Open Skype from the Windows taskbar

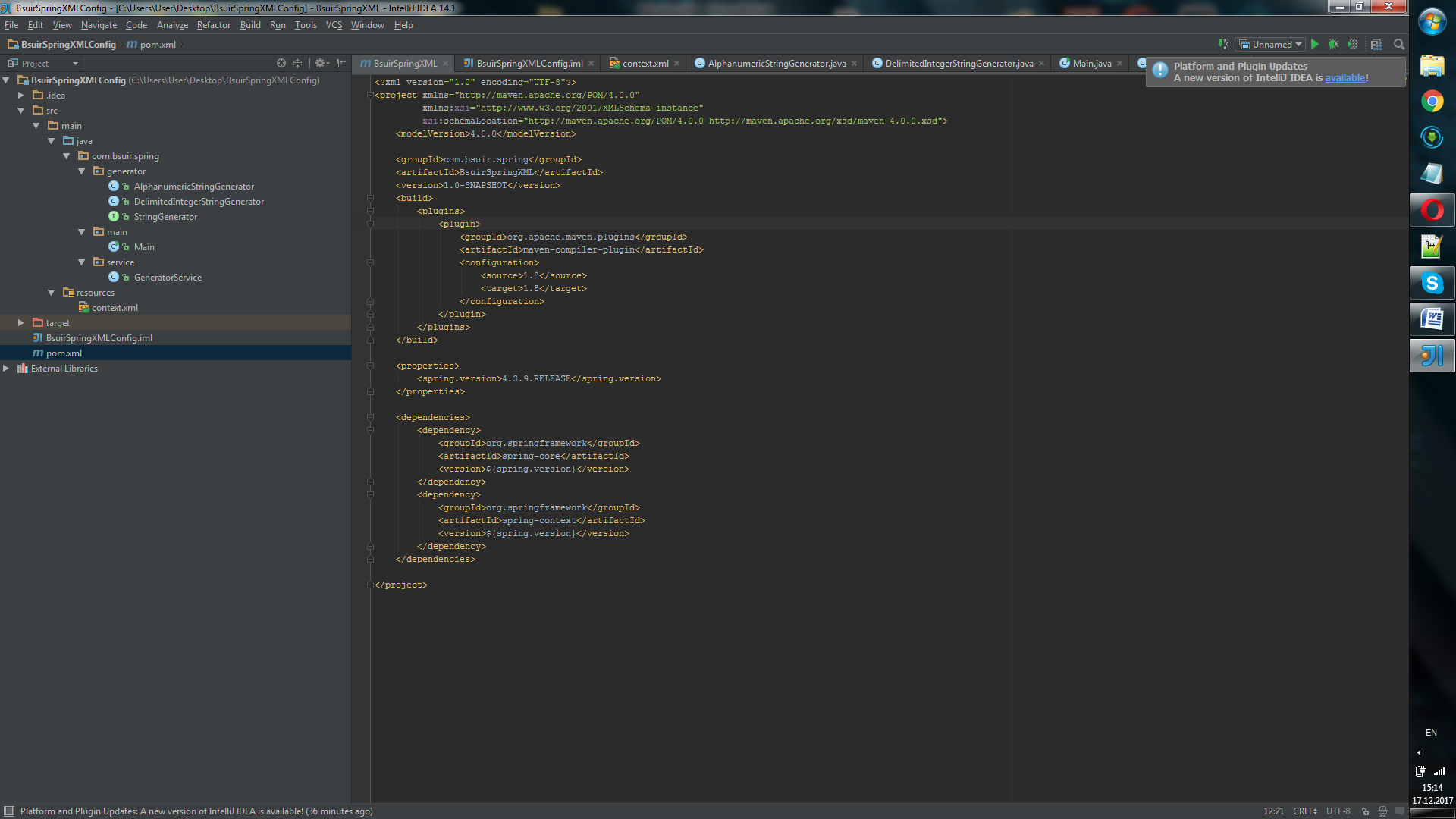(1432, 283)
